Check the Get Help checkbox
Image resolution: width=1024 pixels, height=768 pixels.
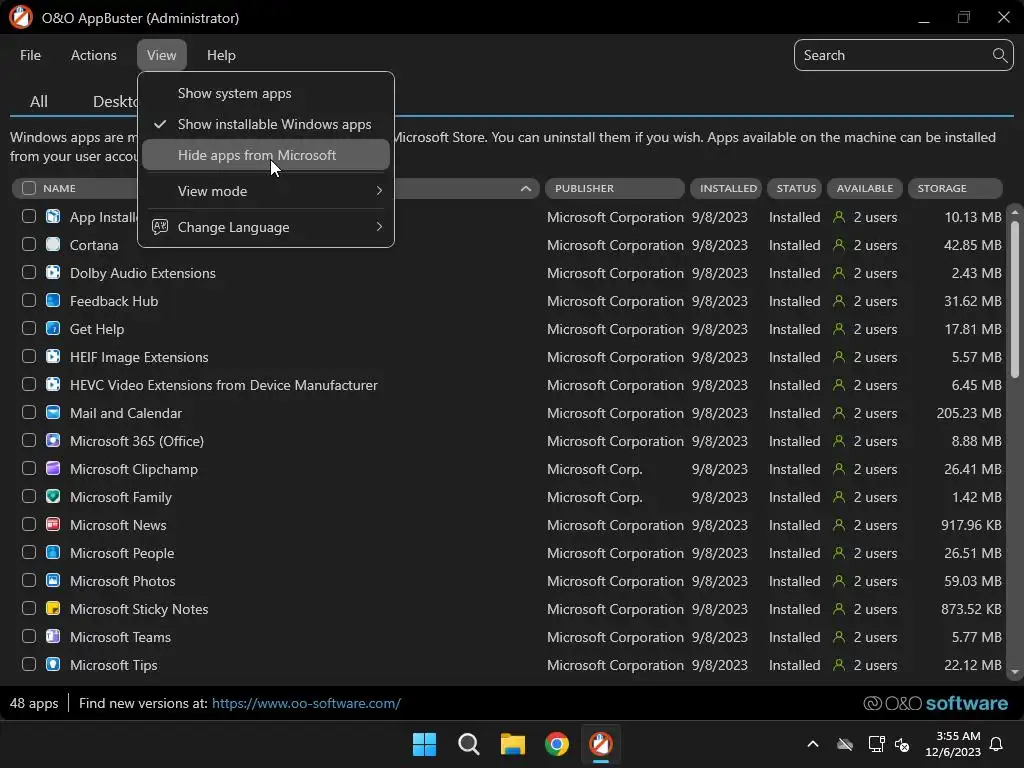click(x=29, y=328)
